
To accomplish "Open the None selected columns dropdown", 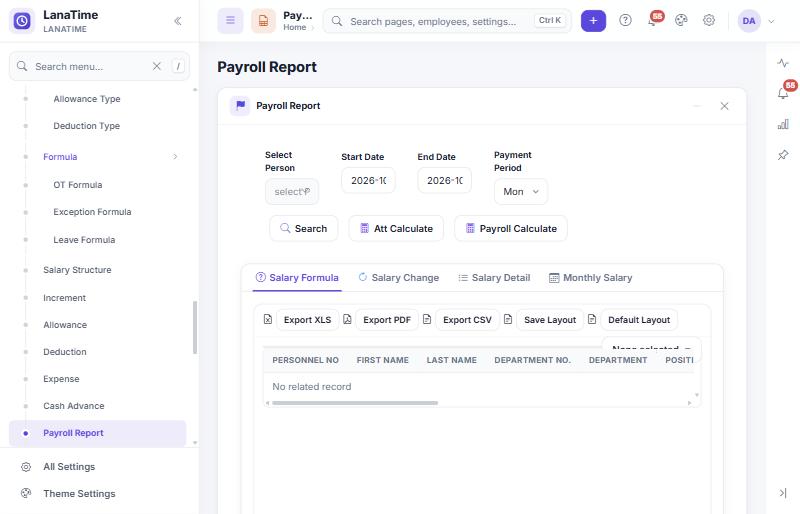I will coord(652,348).
